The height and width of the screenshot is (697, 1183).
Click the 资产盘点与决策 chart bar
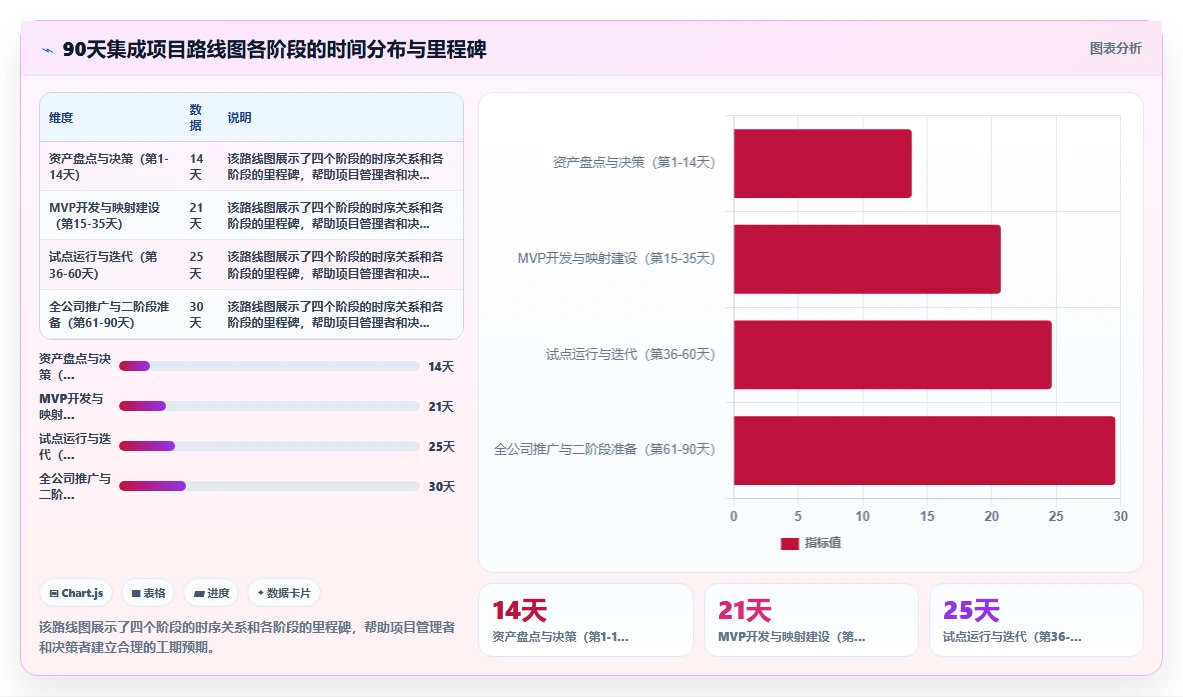click(x=822, y=163)
